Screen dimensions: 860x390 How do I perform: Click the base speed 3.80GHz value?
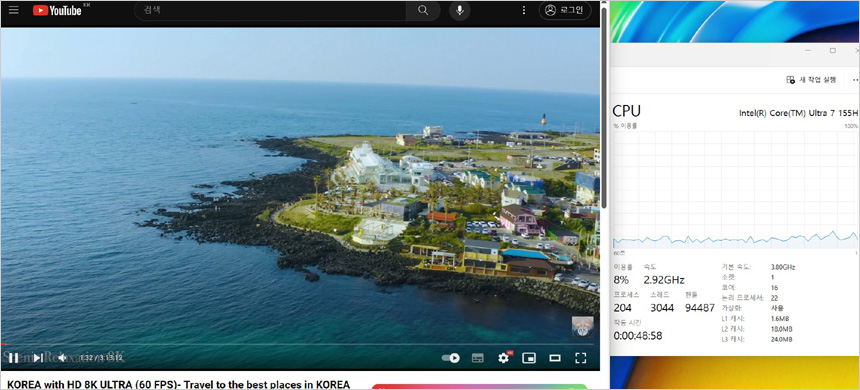pos(783,267)
